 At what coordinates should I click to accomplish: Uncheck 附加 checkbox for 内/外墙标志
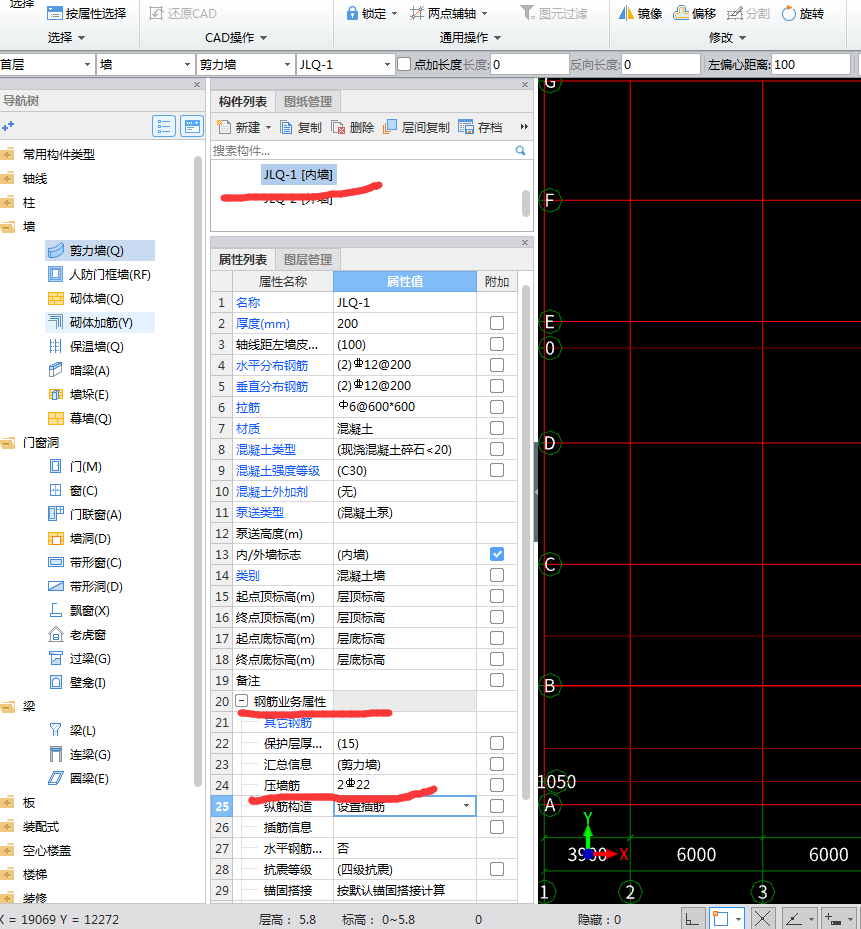click(497, 554)
